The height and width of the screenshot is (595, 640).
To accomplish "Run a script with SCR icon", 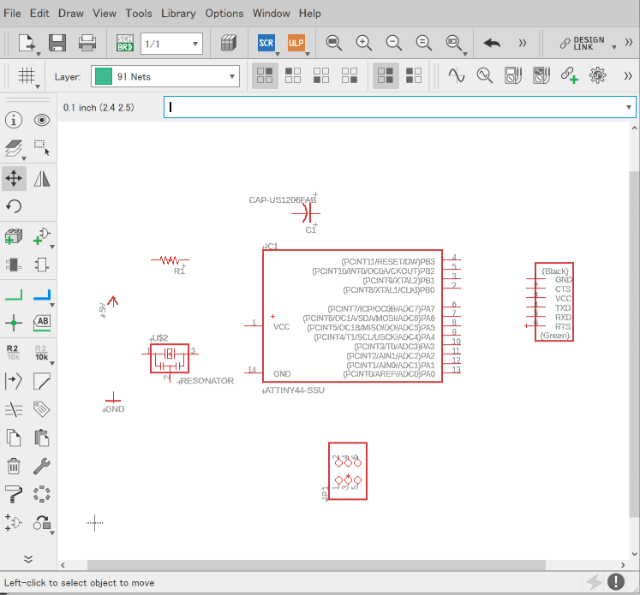I will 266,43.
